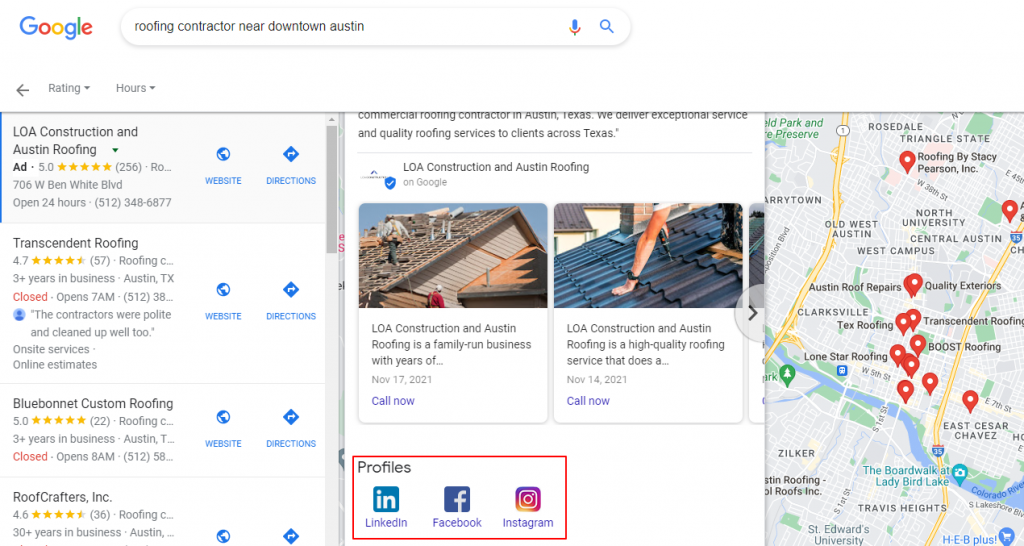Viewport: 1024px width, 546px height.
Task: Open the LinkedIn profile icon
Action: (386, 500)
